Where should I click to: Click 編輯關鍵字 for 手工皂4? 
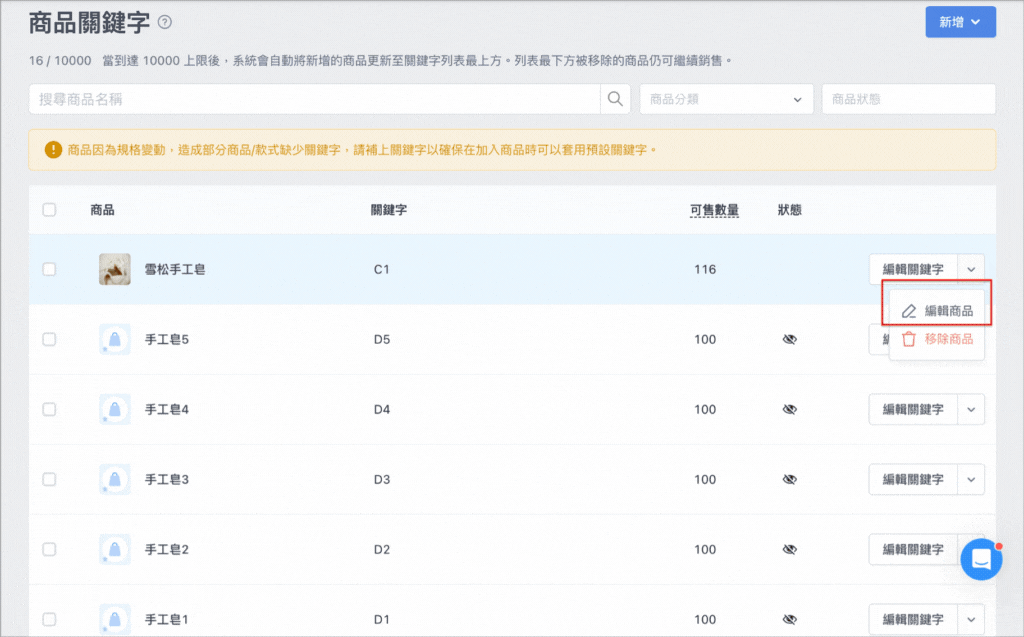point(913,409)
